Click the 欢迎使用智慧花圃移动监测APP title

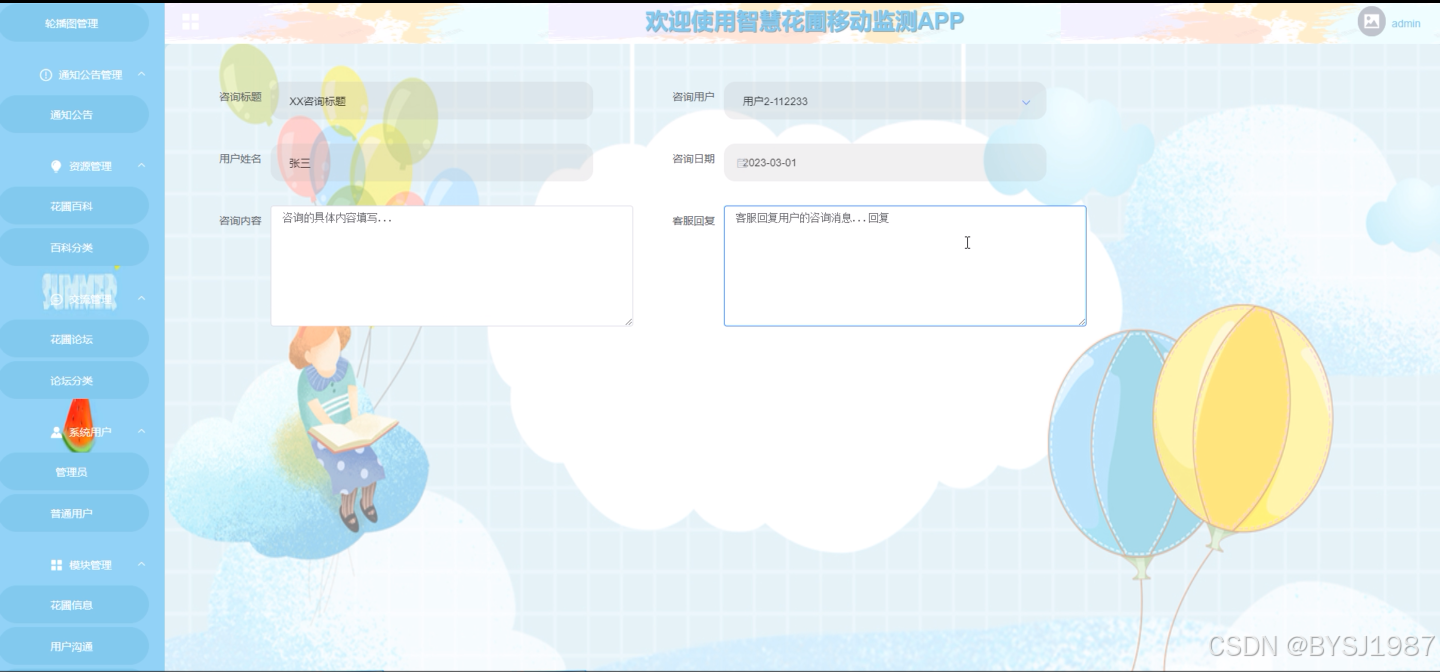[805, 21]
